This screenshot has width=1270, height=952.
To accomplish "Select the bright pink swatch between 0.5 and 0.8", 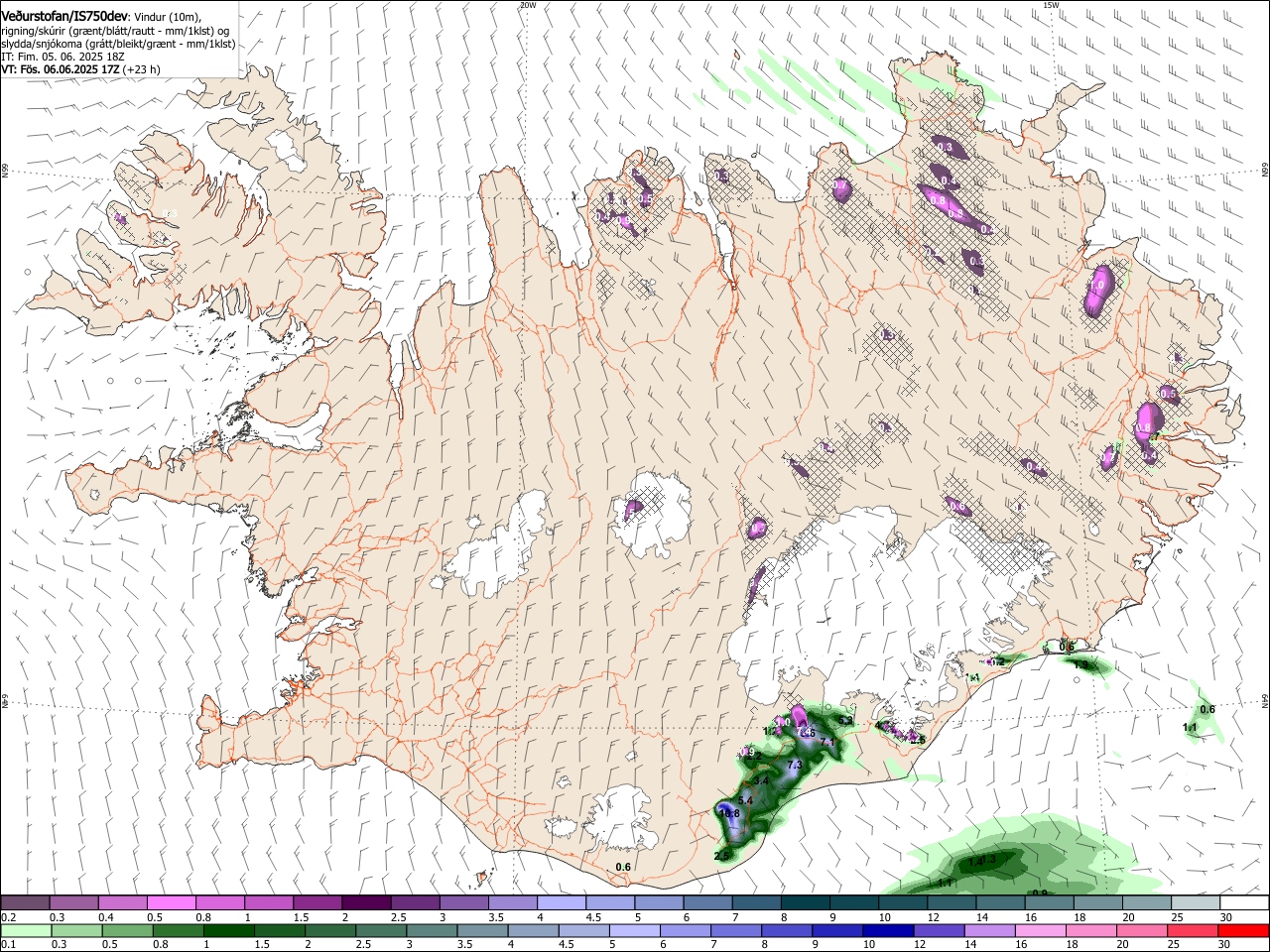I will coord(171,902).
